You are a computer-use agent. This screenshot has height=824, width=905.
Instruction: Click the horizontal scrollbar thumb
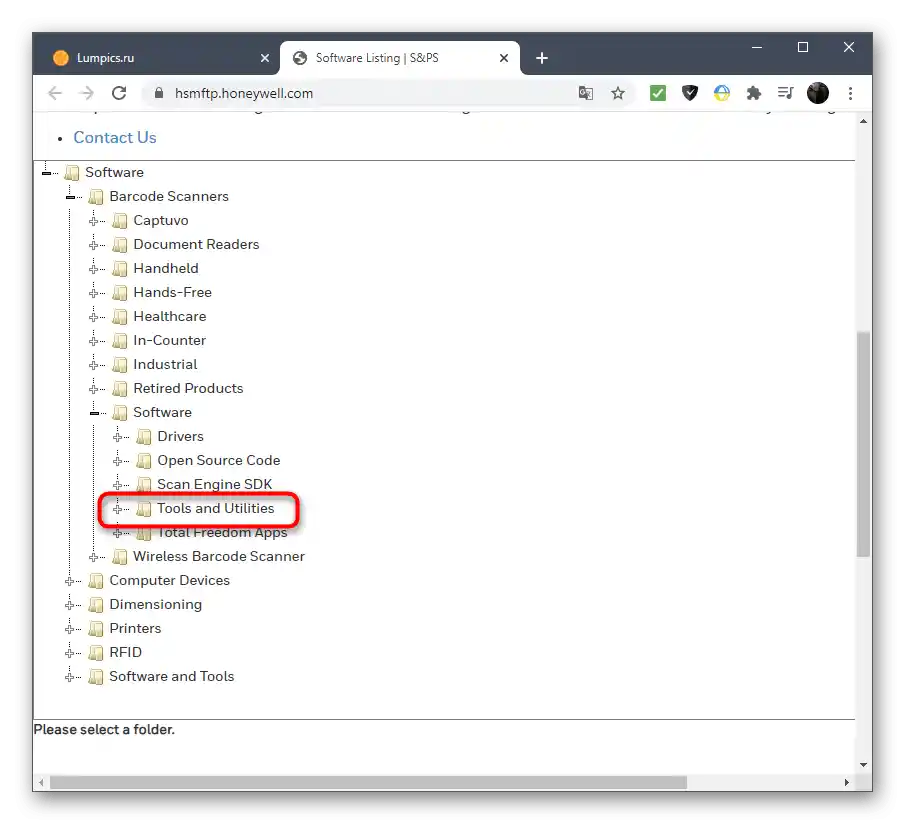tap(368, 782)
